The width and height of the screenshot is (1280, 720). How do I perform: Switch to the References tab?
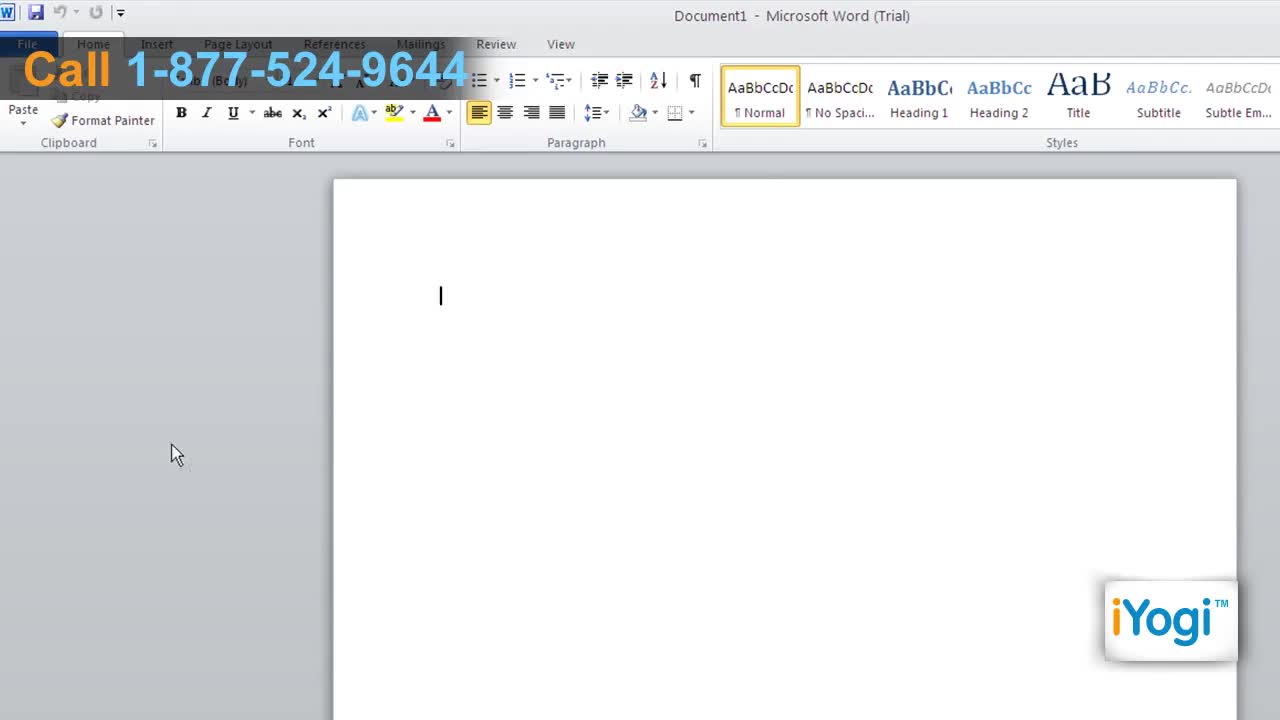tap(334, 44)
